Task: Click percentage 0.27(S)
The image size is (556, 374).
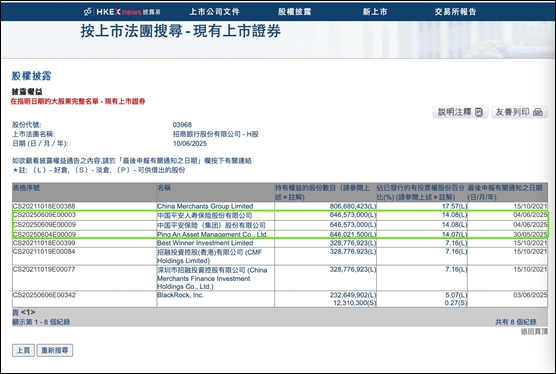Action: [456, 303]
